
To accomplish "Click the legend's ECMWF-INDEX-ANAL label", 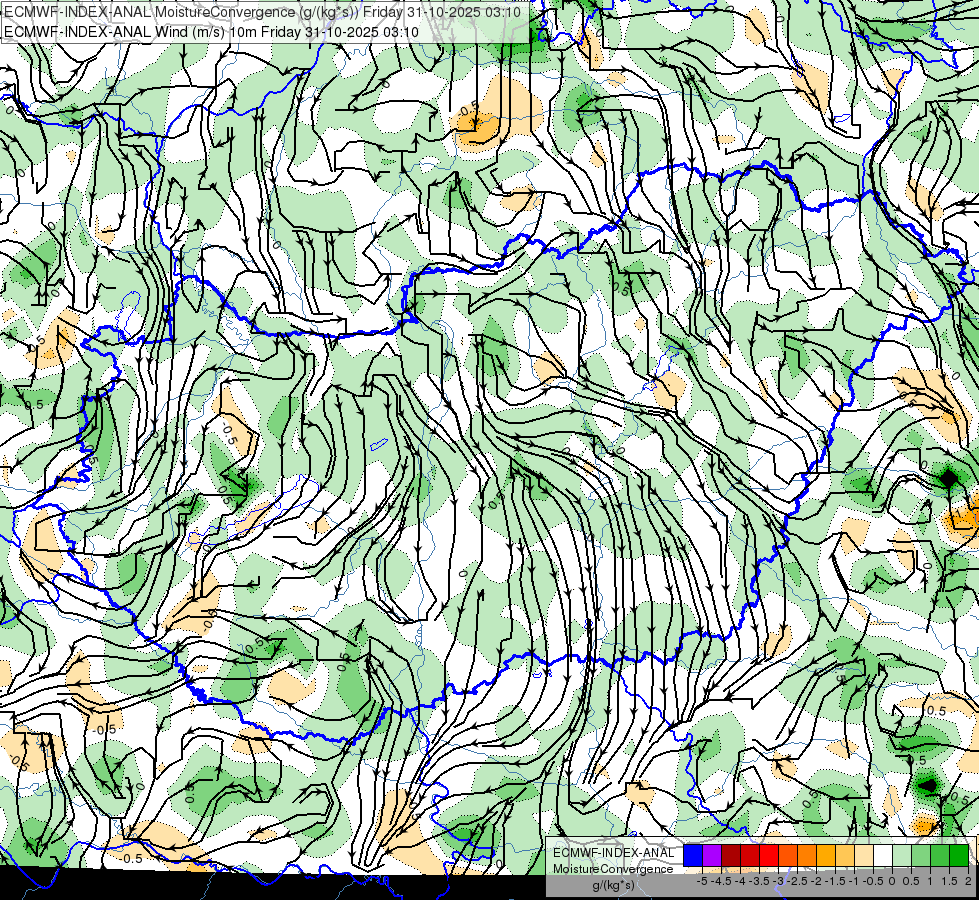I will pos(613,853).
